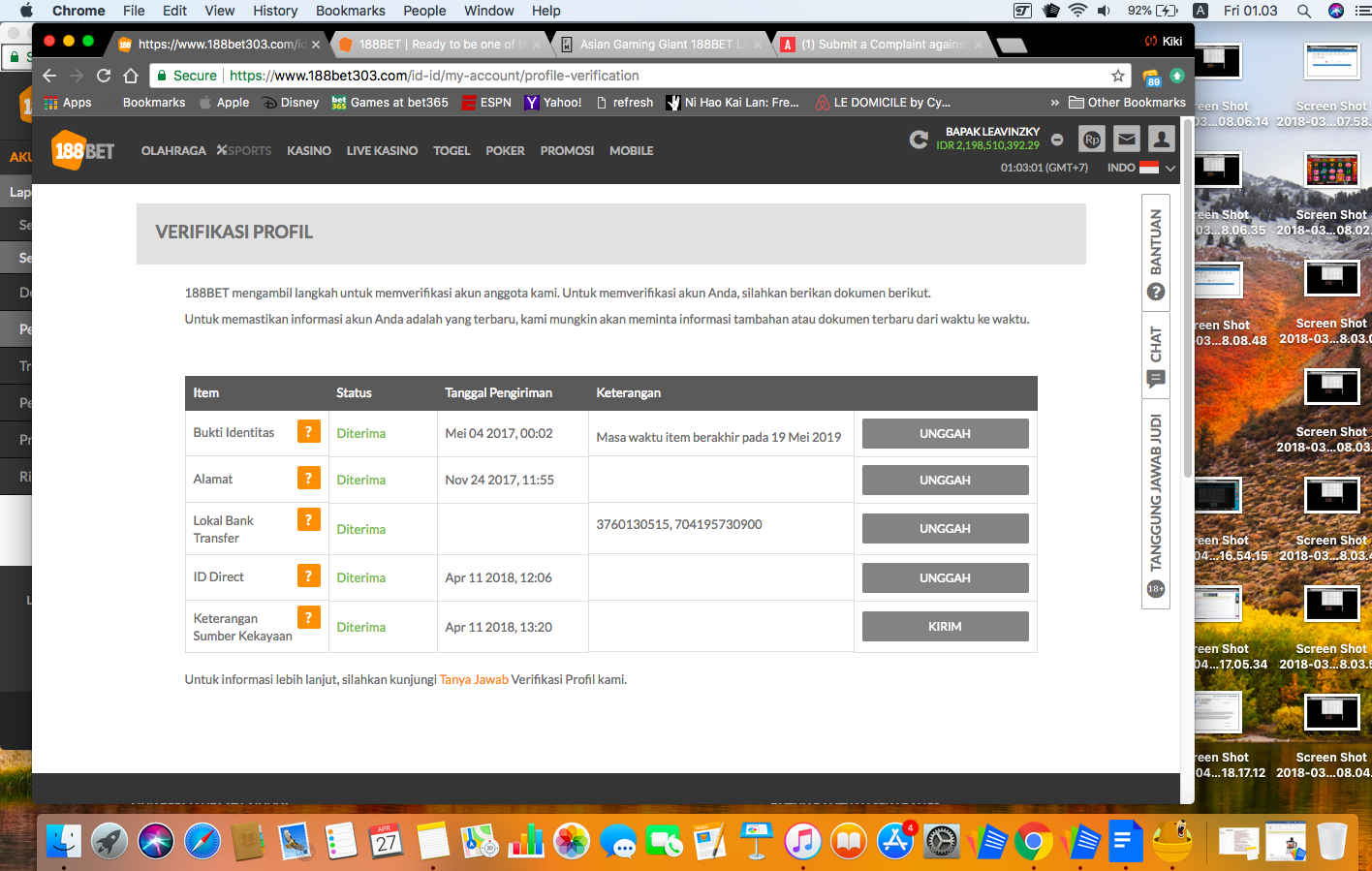The image size is (1372, 871).
Task: Click the account numbers 3760130515, 704195730900
Action: tap(679, 524)
